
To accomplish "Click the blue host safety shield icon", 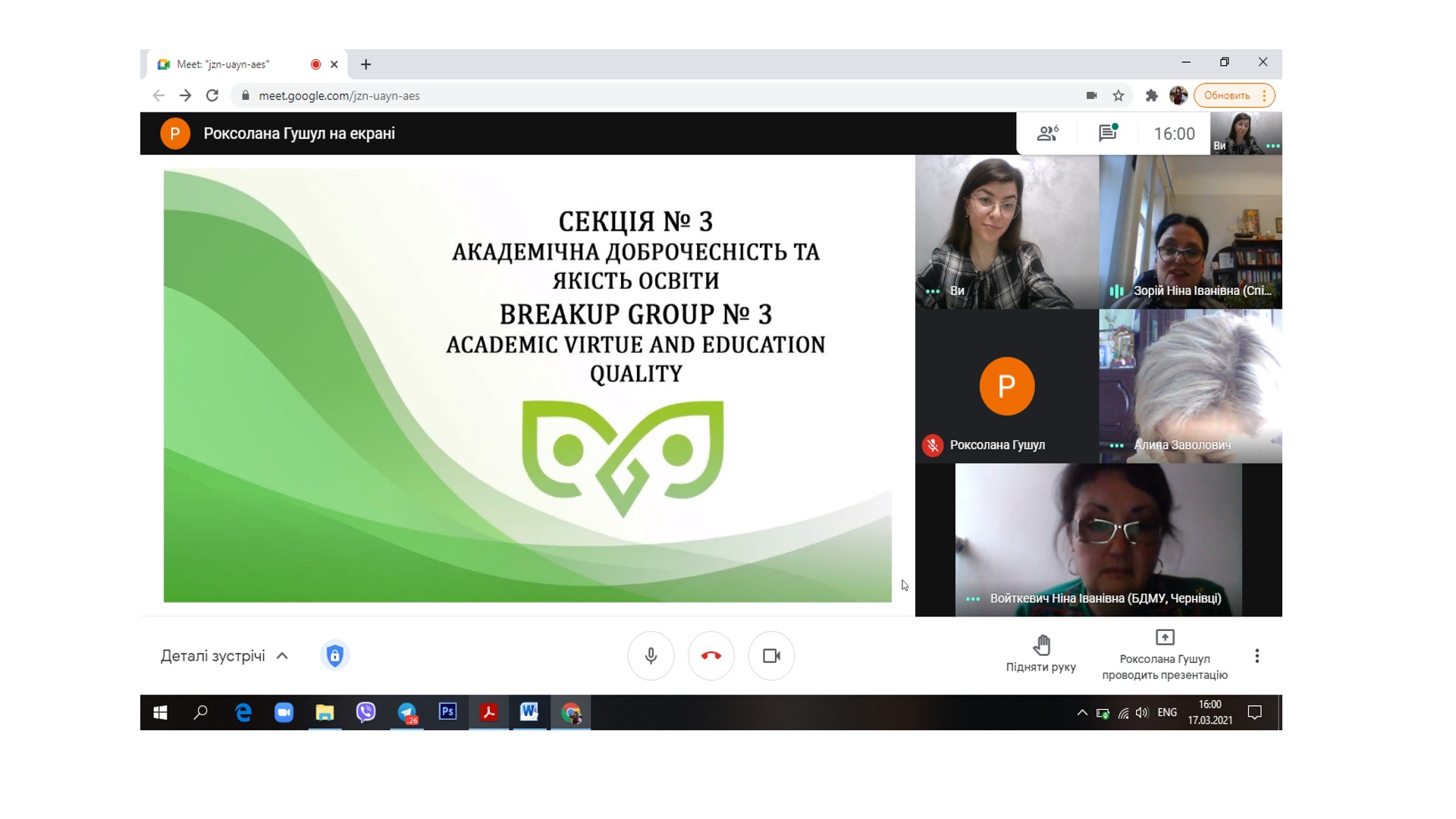I will [x=334, y=656].
